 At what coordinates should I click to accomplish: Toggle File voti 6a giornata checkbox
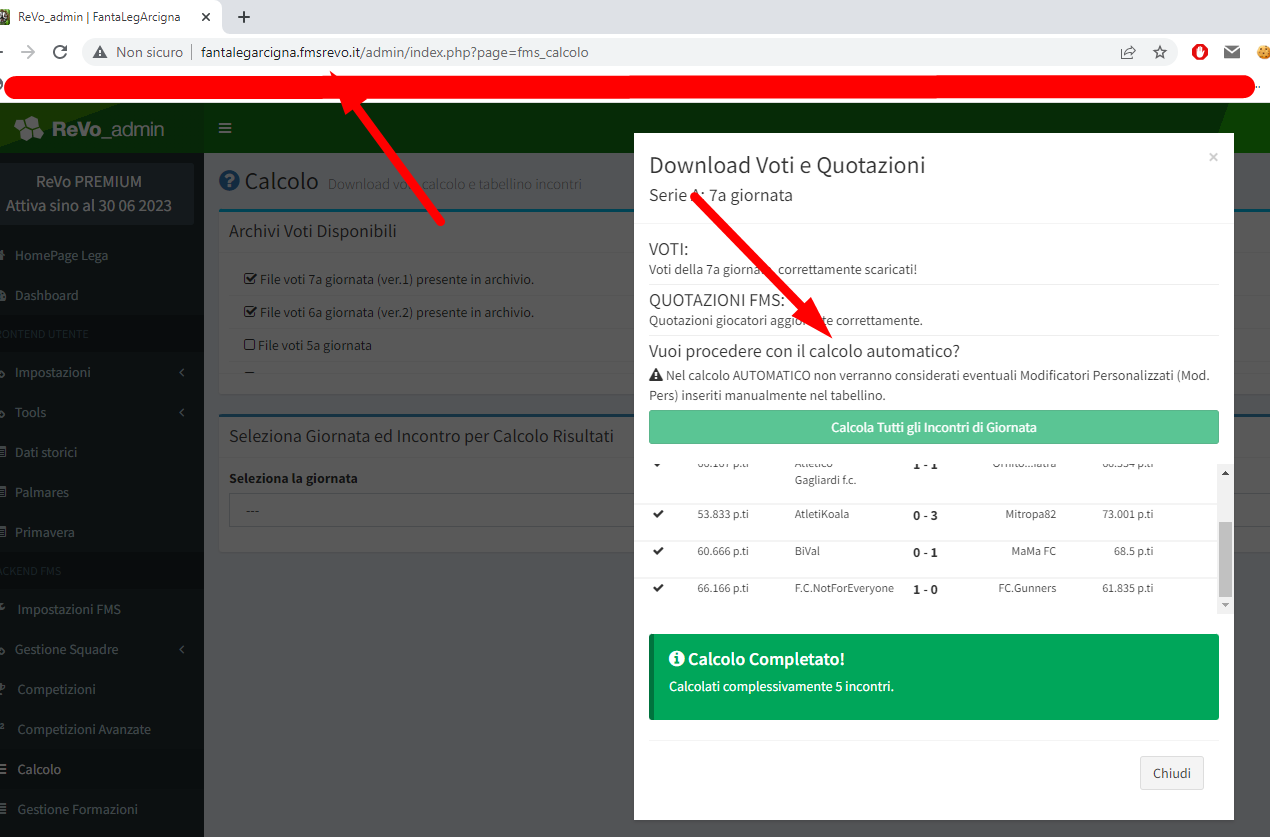tap(250, 312)
